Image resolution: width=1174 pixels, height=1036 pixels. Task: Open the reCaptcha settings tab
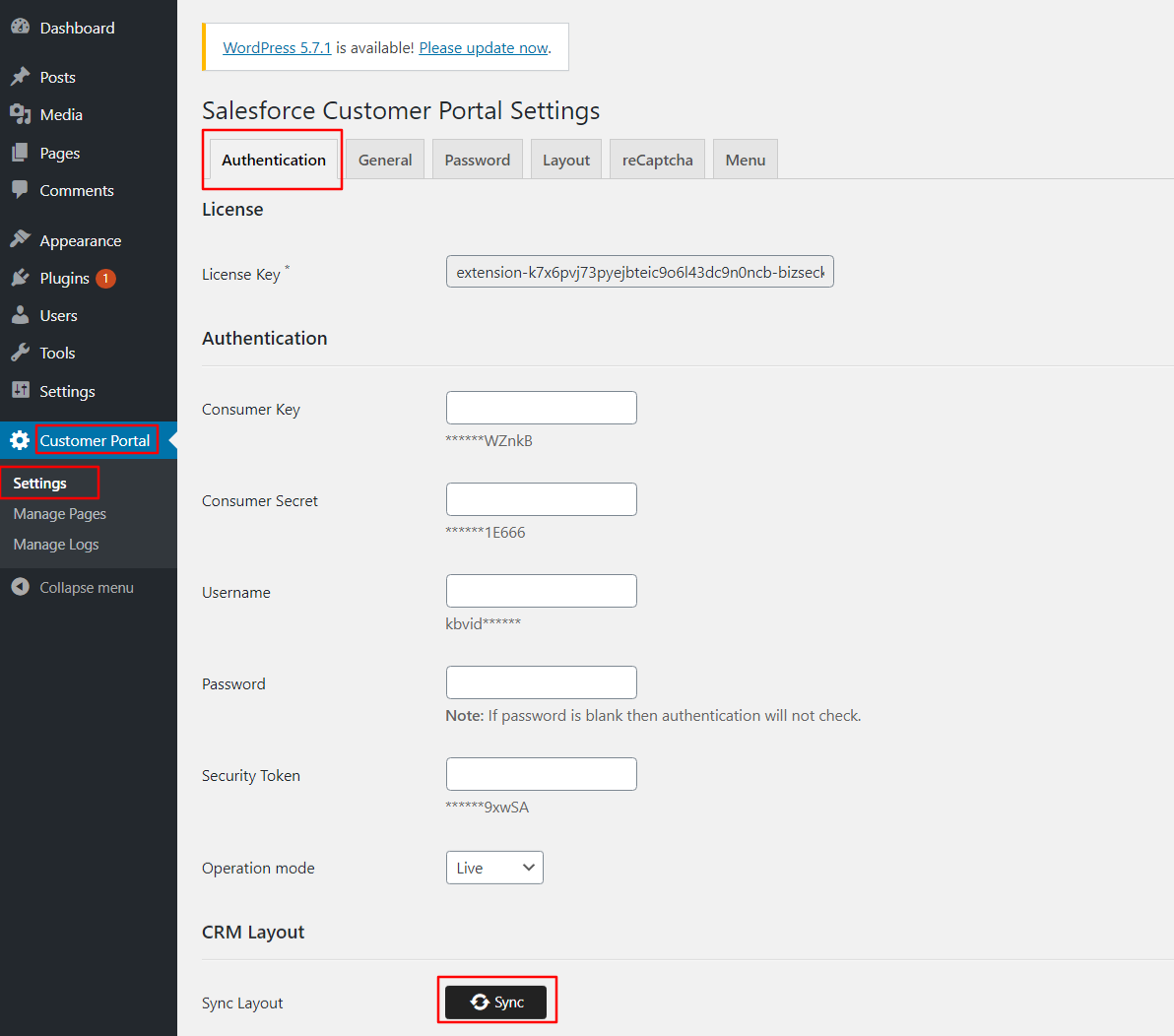pyautogui.click(x=657, y=160)
